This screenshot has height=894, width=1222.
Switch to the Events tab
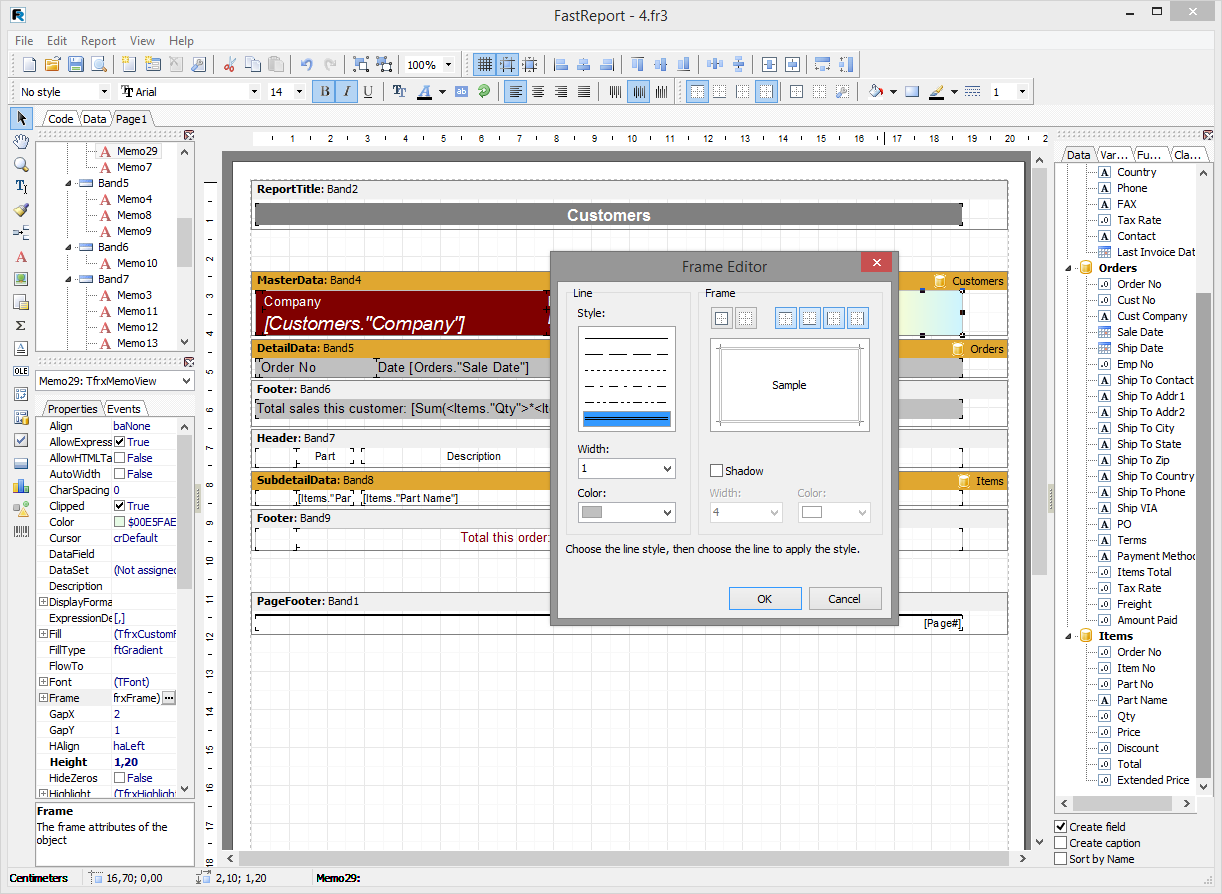click(x=124, y=409)
